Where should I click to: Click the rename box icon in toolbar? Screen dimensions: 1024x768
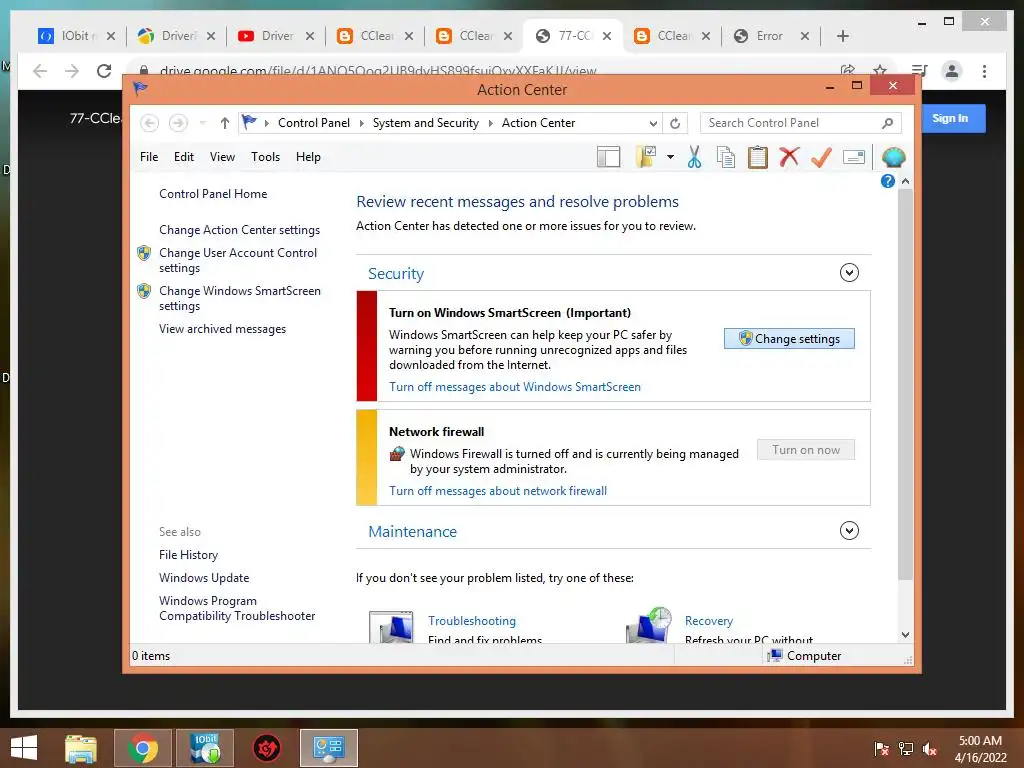pos(854,157)
